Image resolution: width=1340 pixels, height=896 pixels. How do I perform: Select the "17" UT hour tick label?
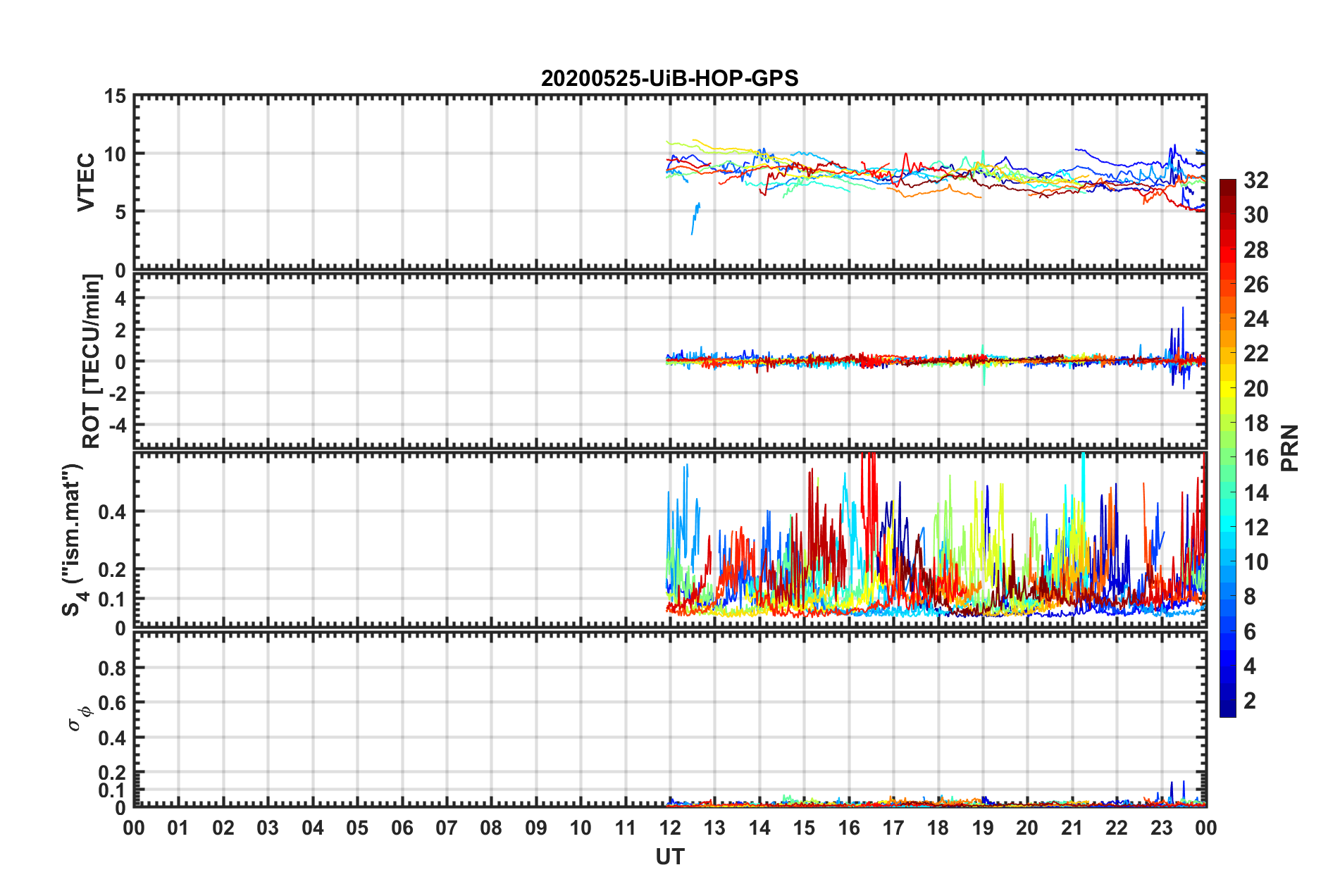coord(893,828)
